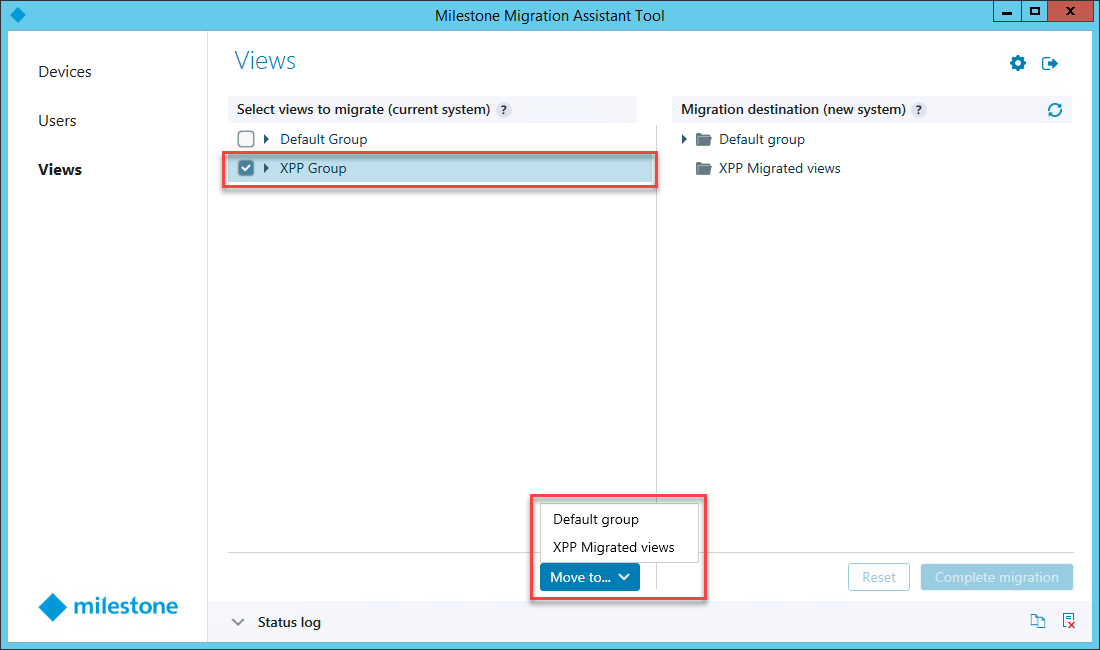Click help icon beside Migration destination

click(919, 110)
